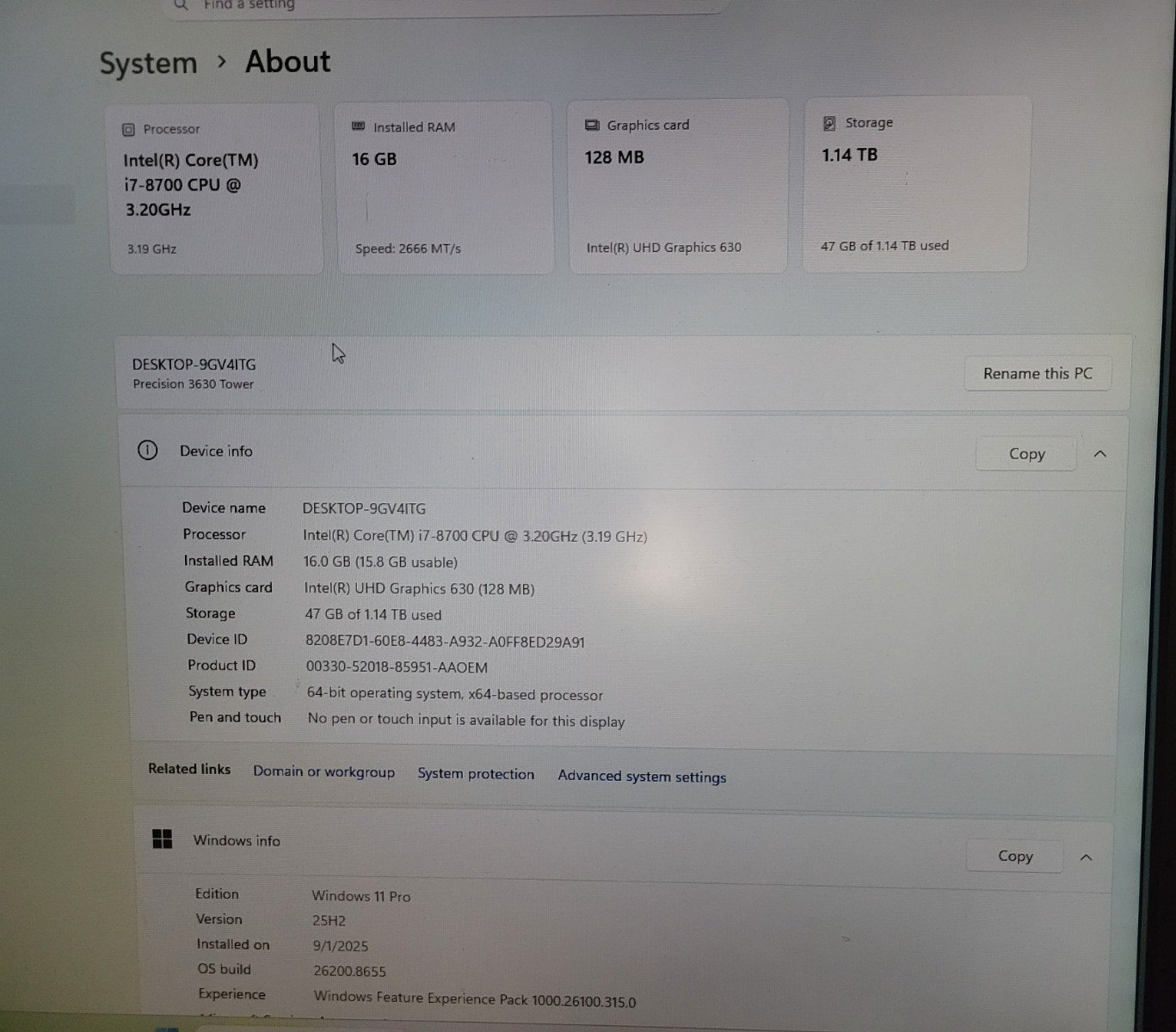Select Windows Feature Experience Pack value
Viewport: 1176px width, 1032px height.
click(475, 999)
